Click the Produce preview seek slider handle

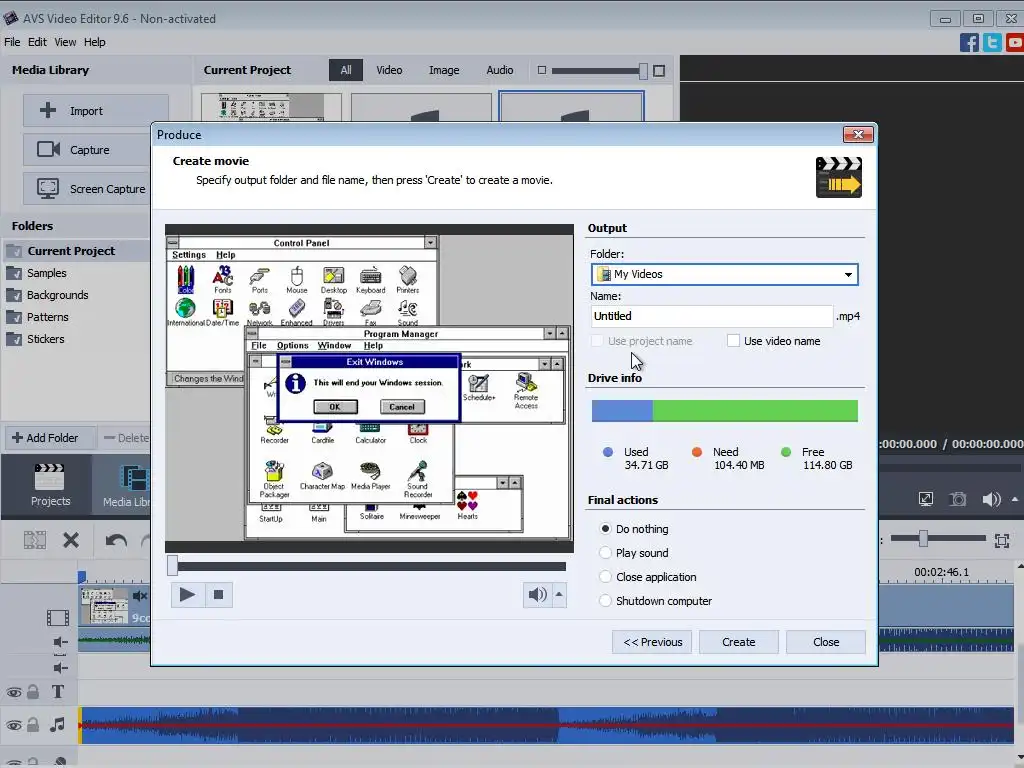click(172, 566)
